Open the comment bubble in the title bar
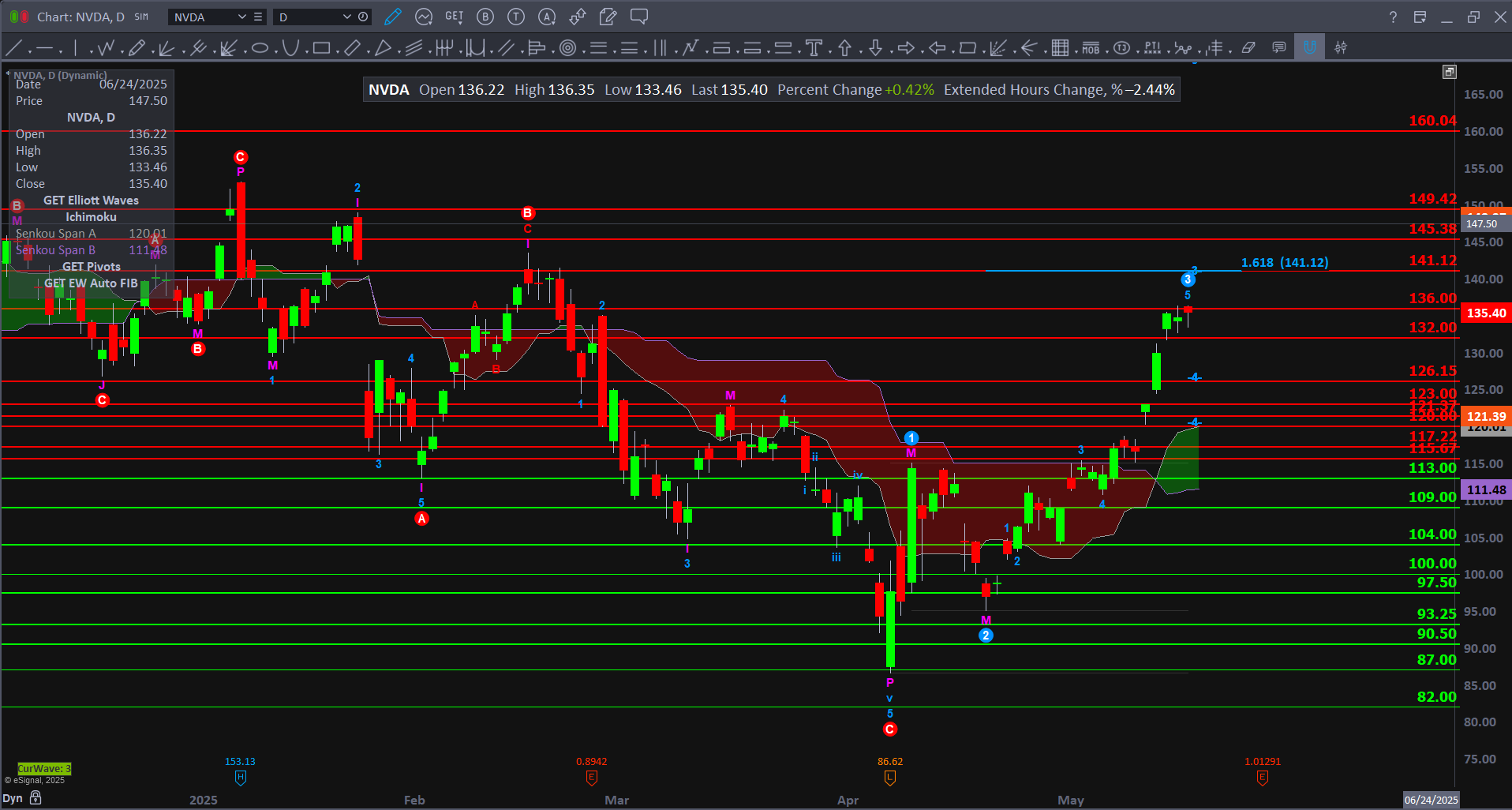The height and width of the screenshot is (810, 1512). pyautogui.click(x=639, y=17)
